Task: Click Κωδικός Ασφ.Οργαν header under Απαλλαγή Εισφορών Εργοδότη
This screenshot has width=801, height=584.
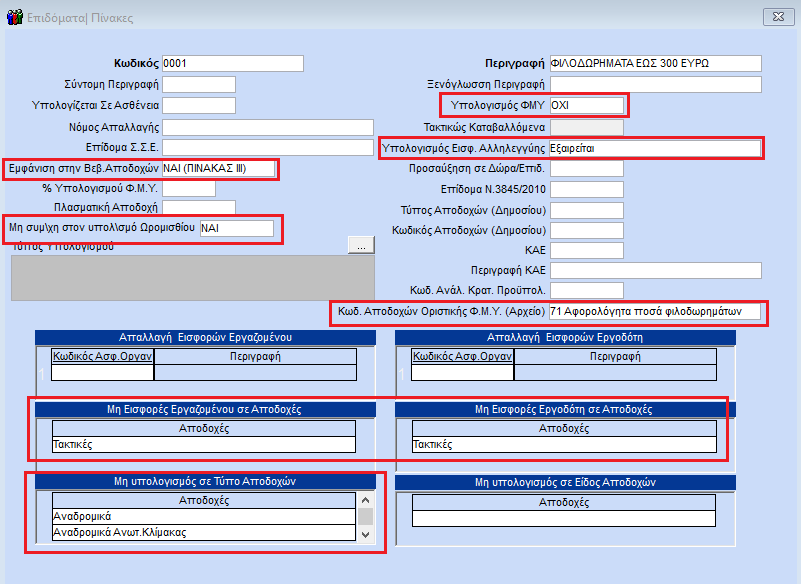Action: 462,356
